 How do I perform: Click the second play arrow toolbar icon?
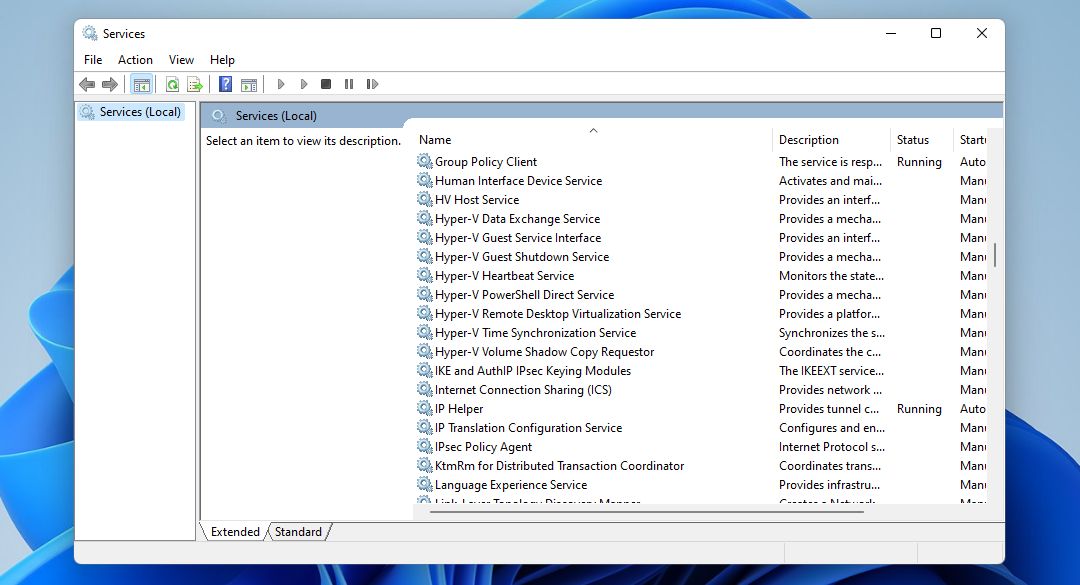tap(304, 84)
